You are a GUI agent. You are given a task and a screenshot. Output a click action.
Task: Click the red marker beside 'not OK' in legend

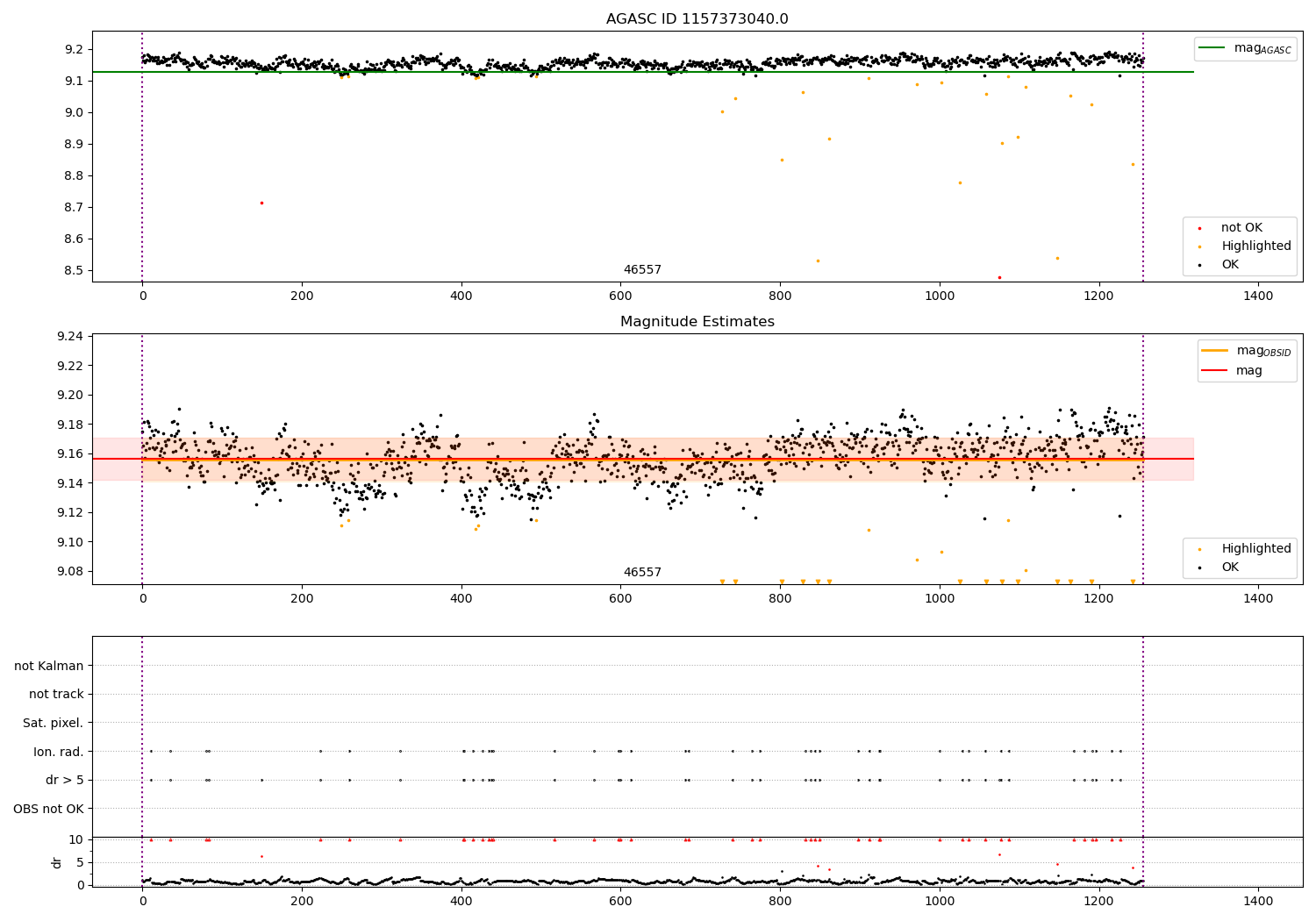click(1199, 228)
